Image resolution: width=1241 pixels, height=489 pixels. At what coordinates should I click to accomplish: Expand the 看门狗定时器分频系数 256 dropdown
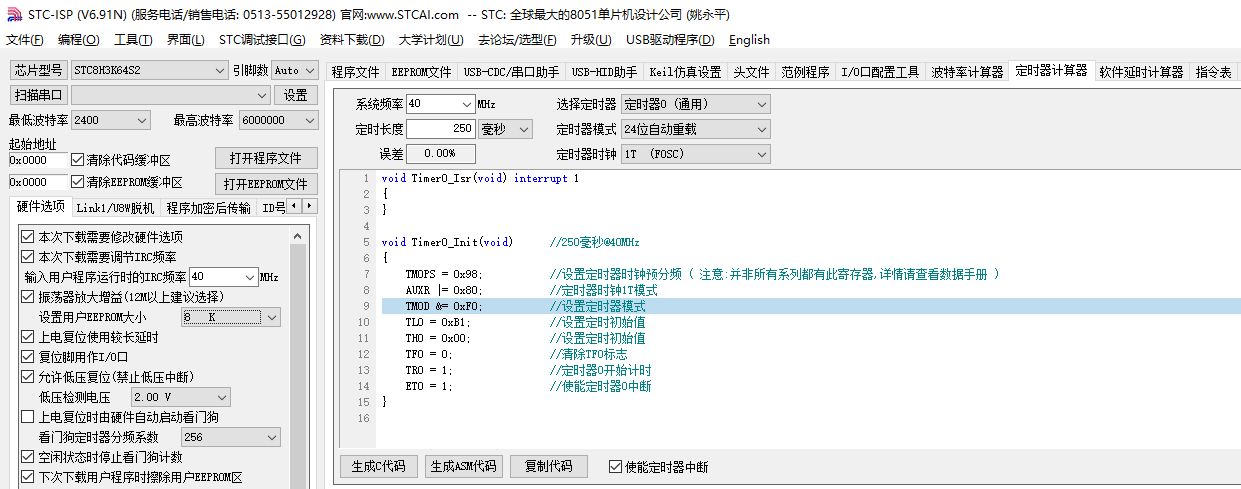(272, 437)
